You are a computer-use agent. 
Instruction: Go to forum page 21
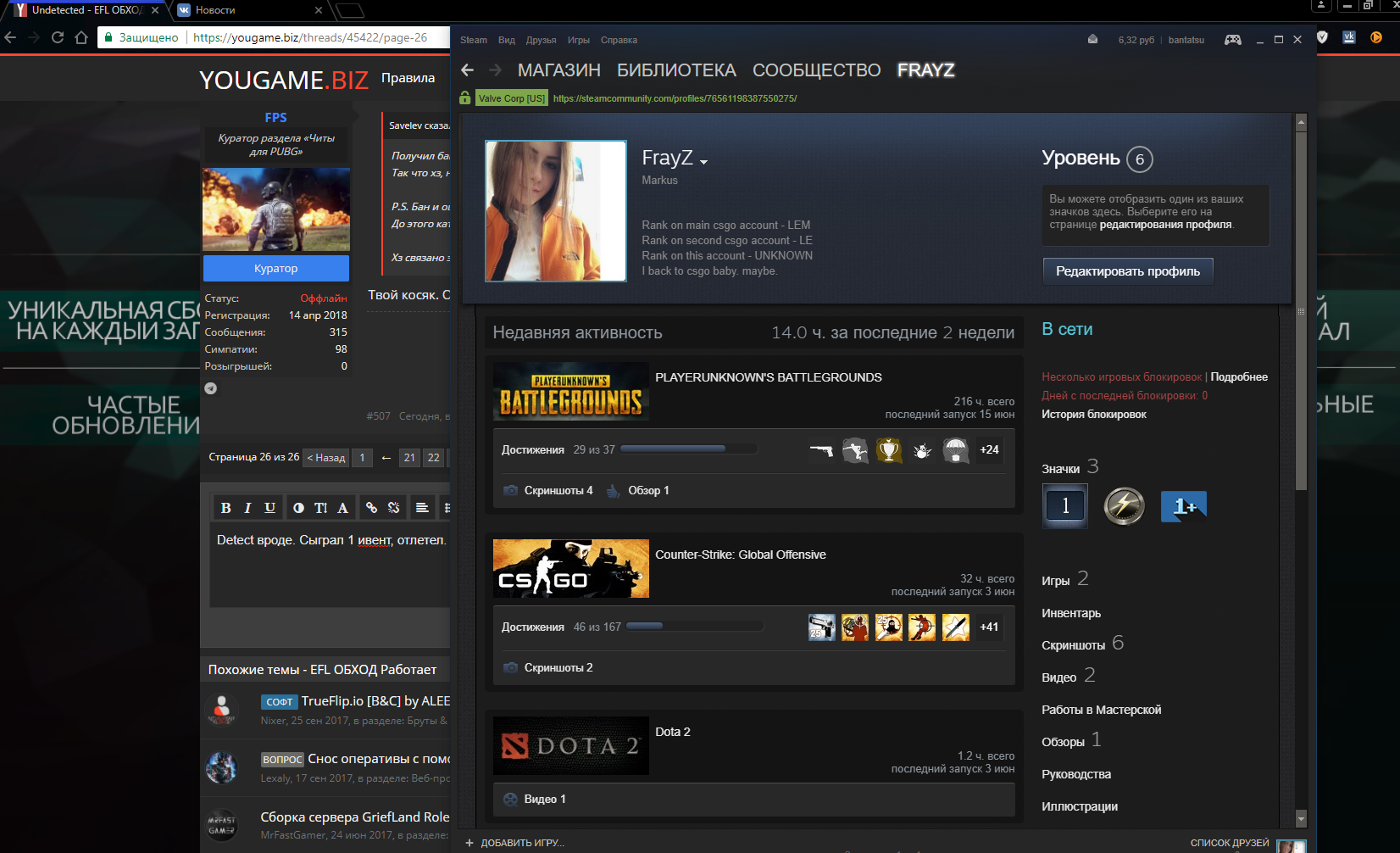click(409, 458)
